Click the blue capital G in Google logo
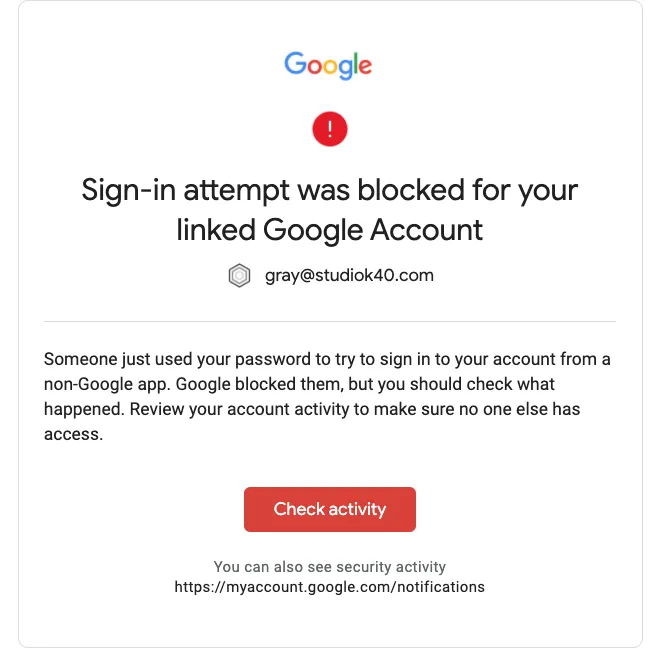Image resolution: width=653 pixels, height=660 pixels. [x=295, y=64]
